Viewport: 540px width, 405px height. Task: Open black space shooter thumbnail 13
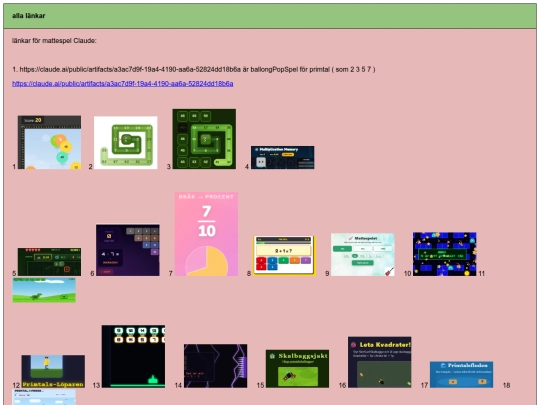tap(133, 356)
